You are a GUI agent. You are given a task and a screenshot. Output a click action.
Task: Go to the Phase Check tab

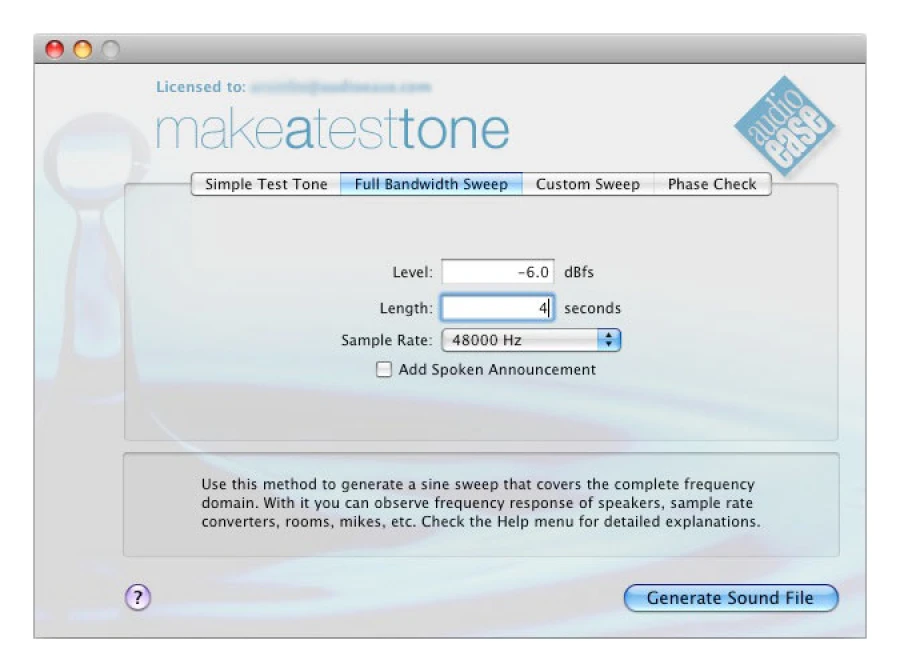coord(712,184)
